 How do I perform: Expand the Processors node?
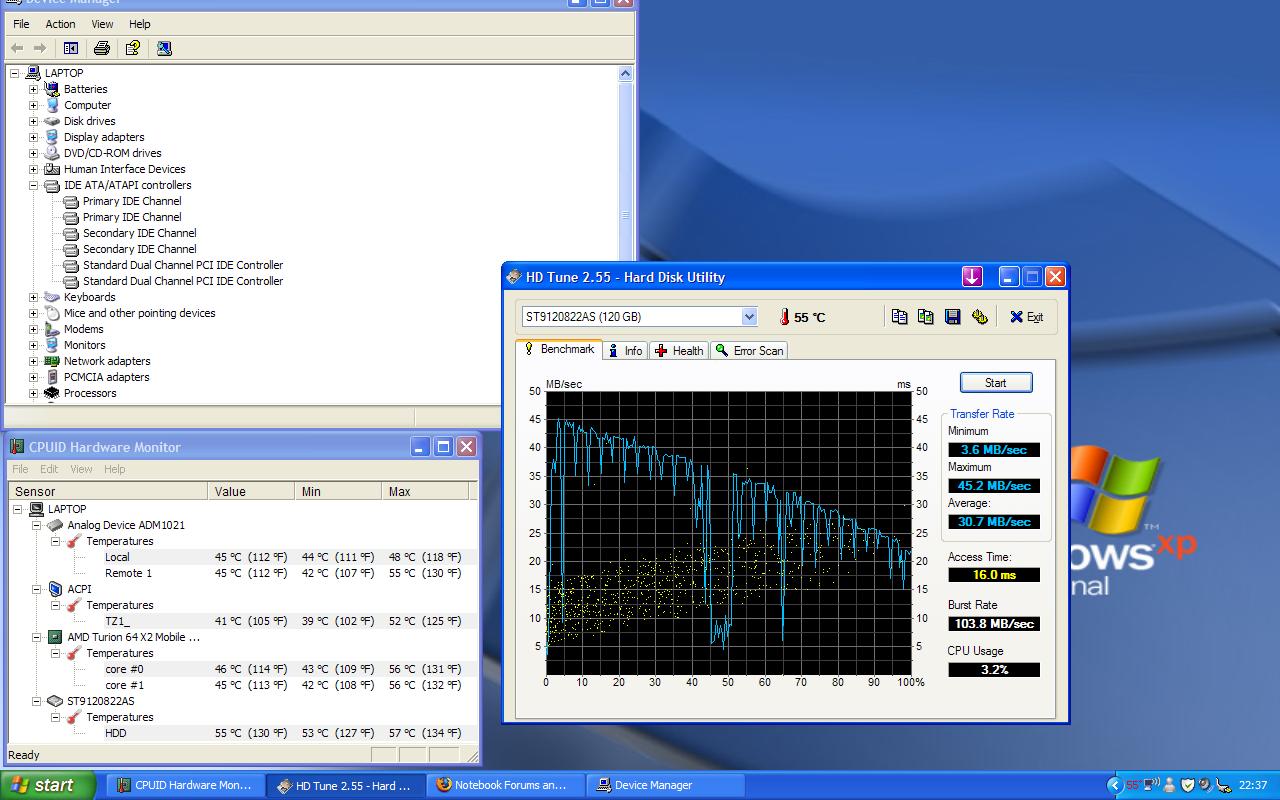pos(33,393)
